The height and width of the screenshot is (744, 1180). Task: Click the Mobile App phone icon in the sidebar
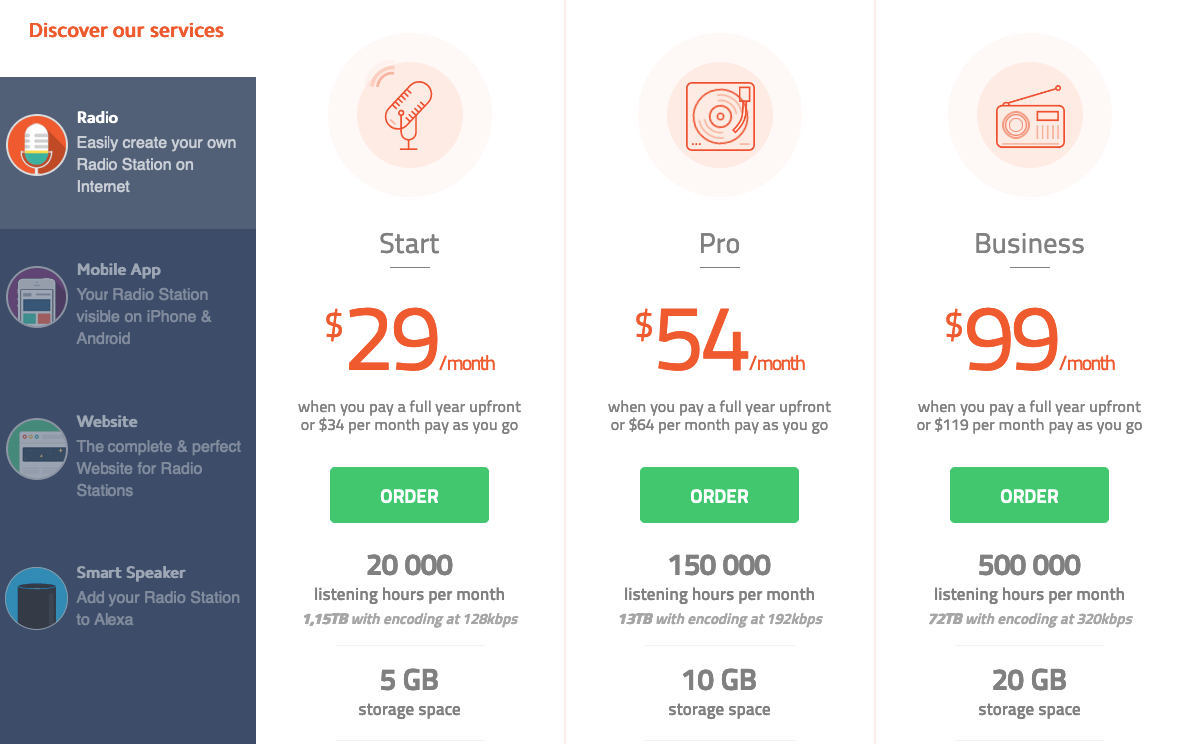click(36, 296)
